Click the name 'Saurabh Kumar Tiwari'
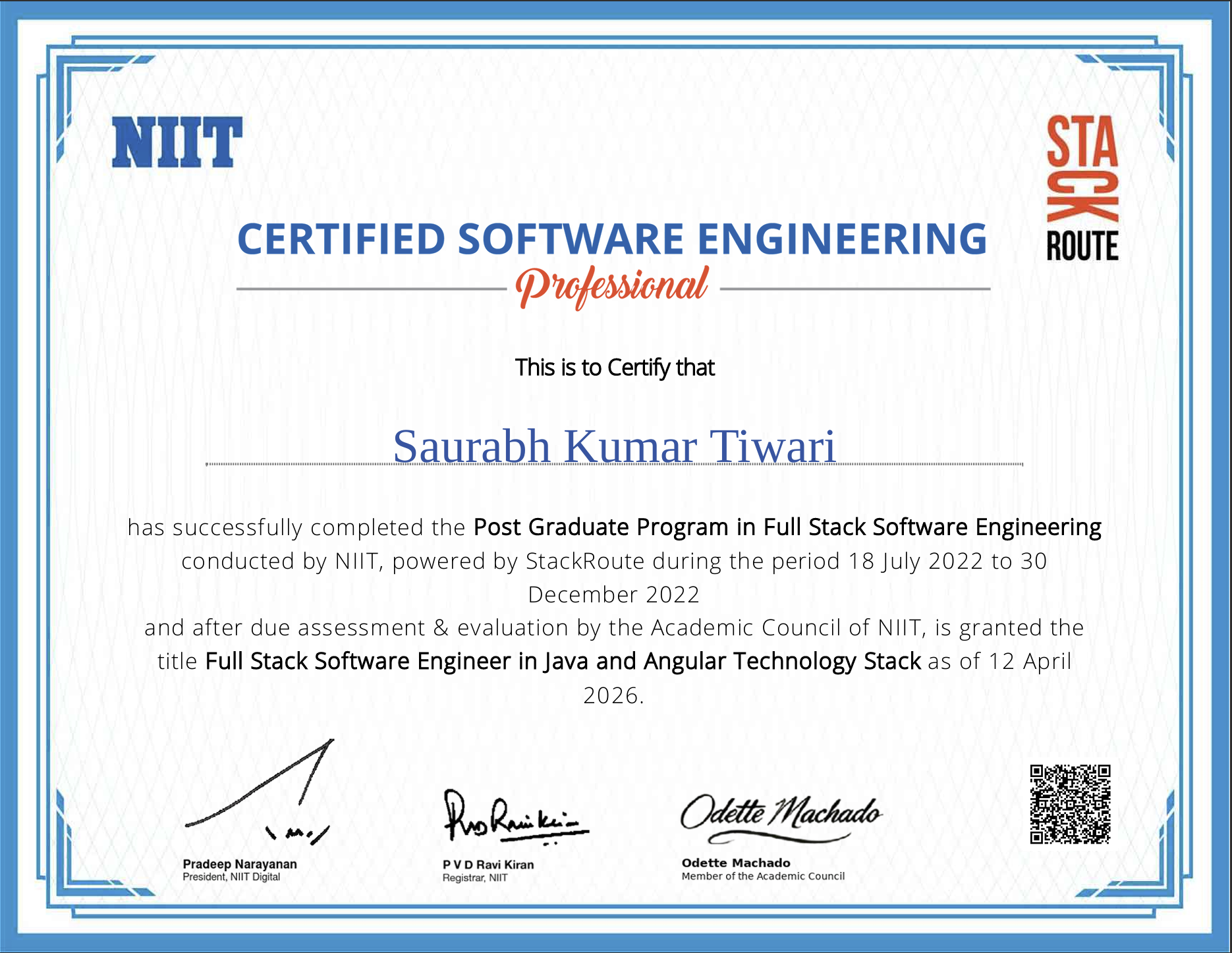This screenshot has width=1232, height=953. pos(614,446)
